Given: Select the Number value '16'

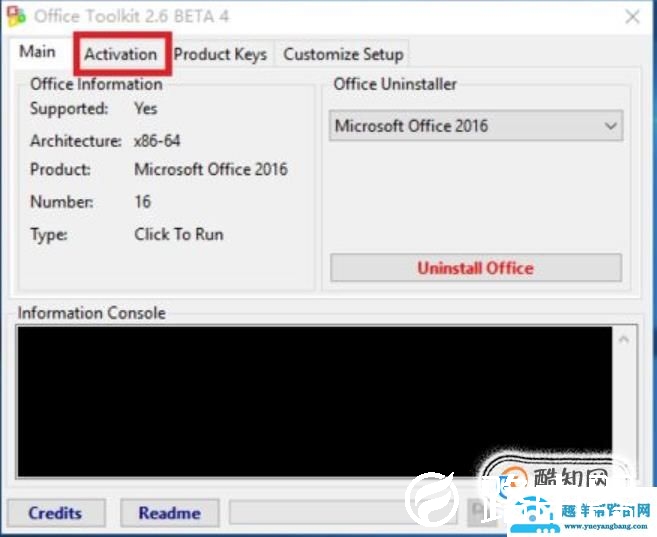Looking at the screenshot, I should [x=142, y=202].
